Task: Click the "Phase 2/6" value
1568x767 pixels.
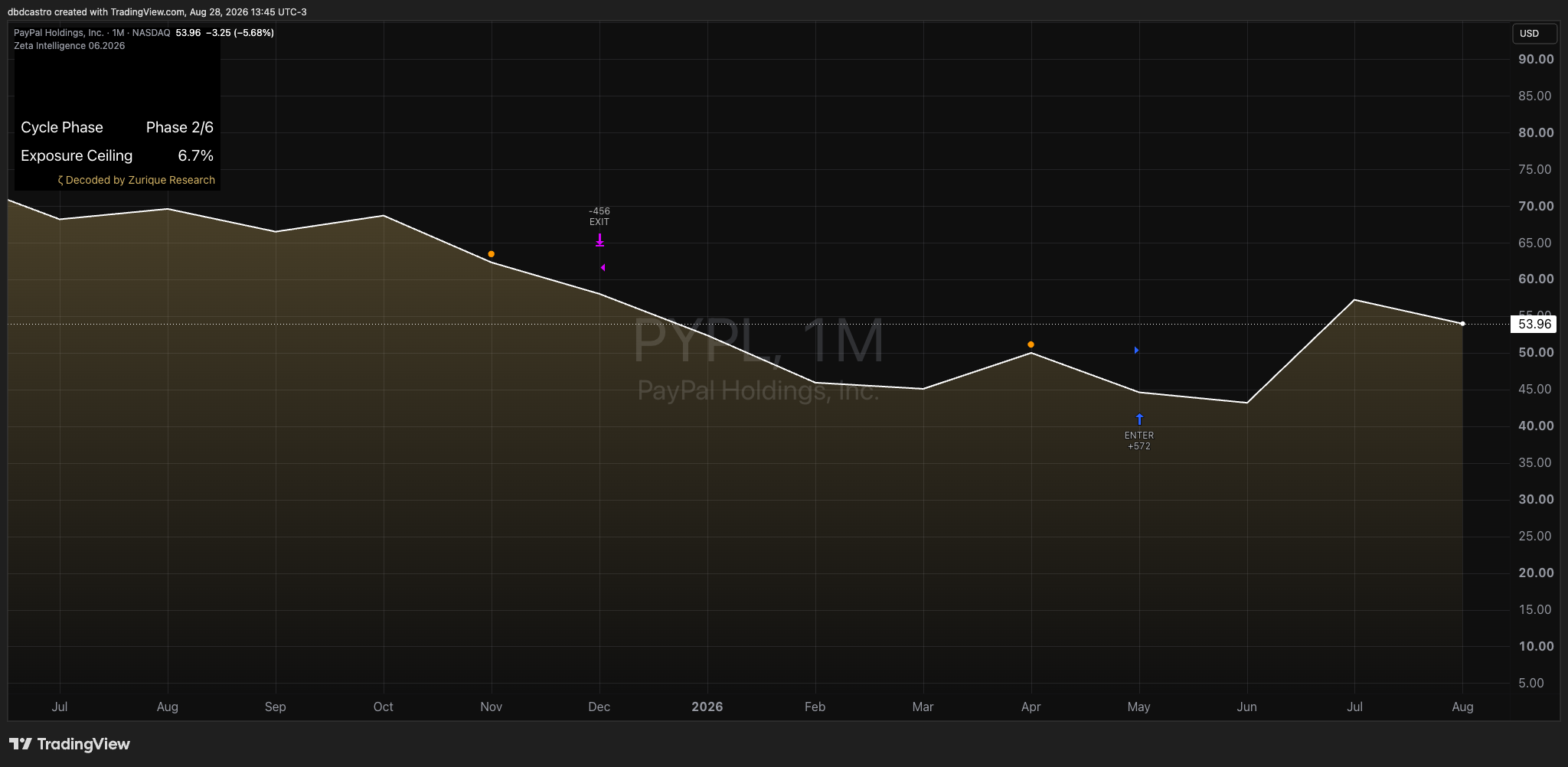Action: 180,127
